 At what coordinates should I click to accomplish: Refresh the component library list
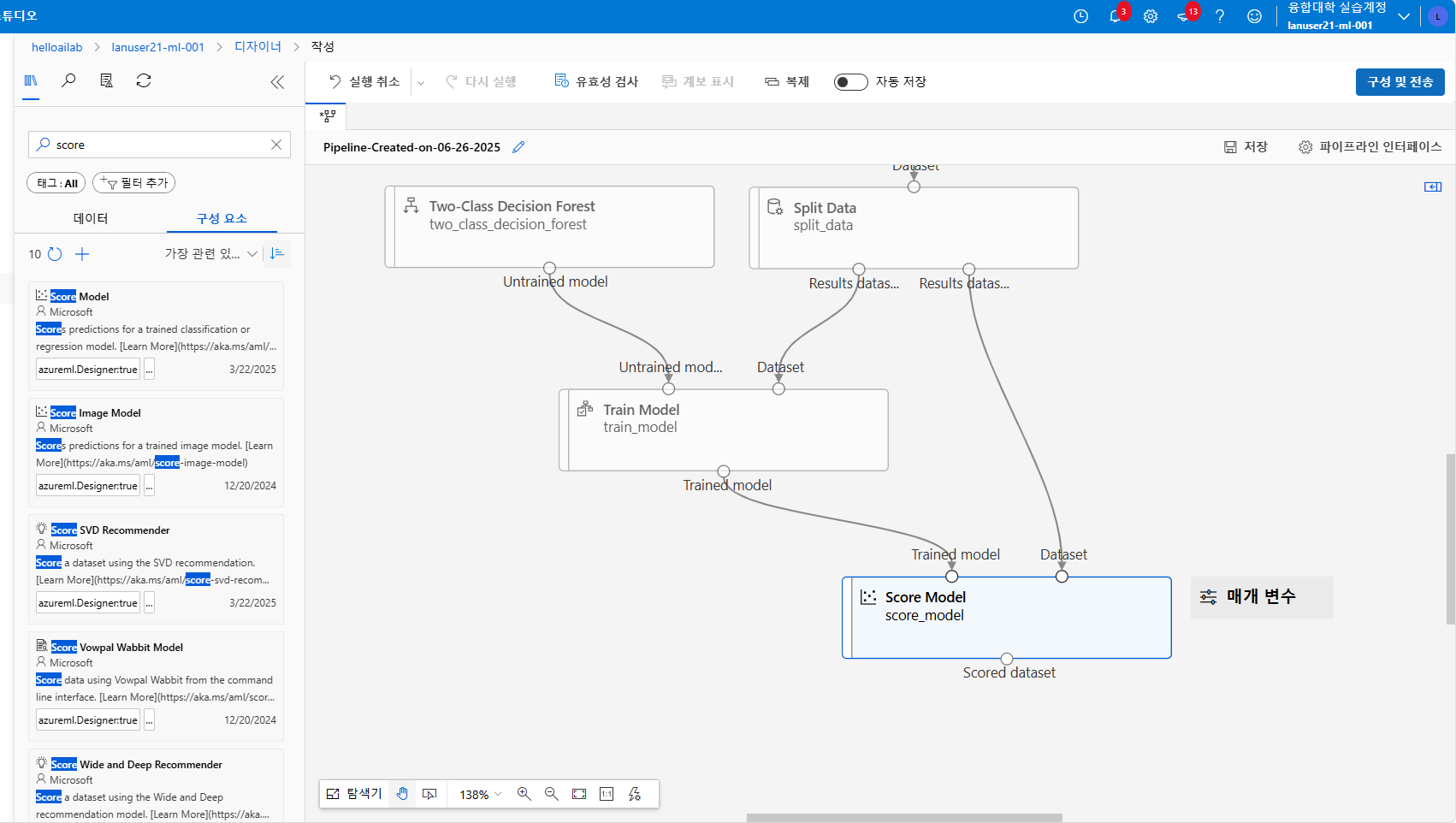pos(144,80)
